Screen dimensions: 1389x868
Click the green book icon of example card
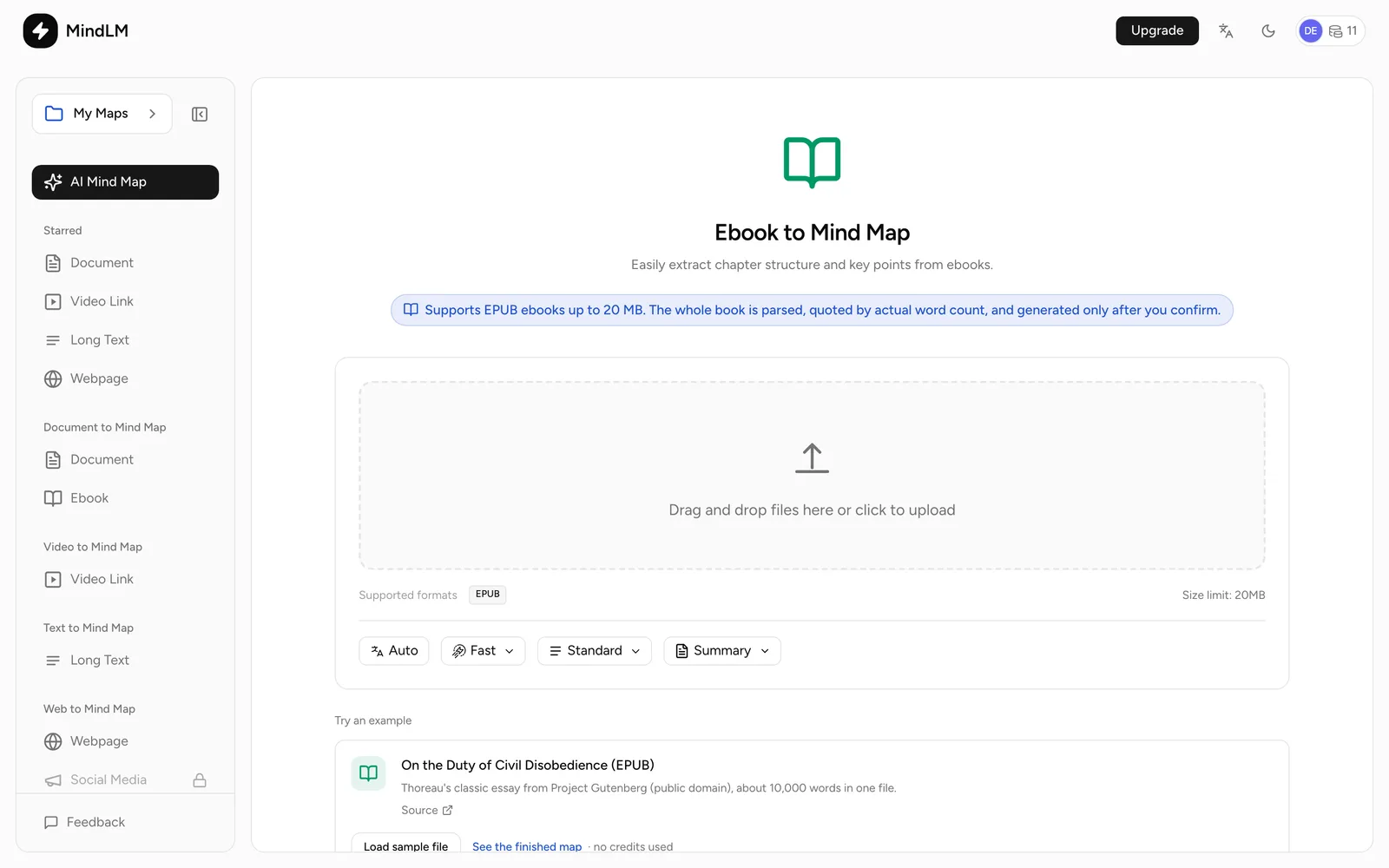coord(368,773)
